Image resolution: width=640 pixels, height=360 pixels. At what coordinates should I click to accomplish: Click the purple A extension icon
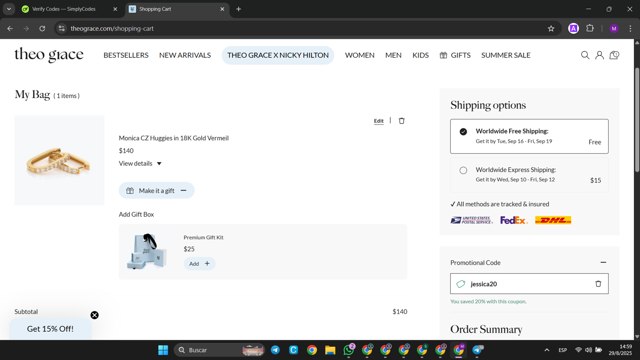point(573,29)
